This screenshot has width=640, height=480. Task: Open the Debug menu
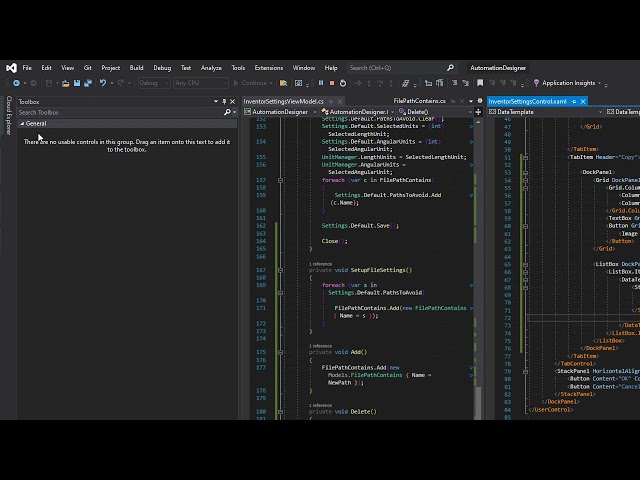[162, 68]
